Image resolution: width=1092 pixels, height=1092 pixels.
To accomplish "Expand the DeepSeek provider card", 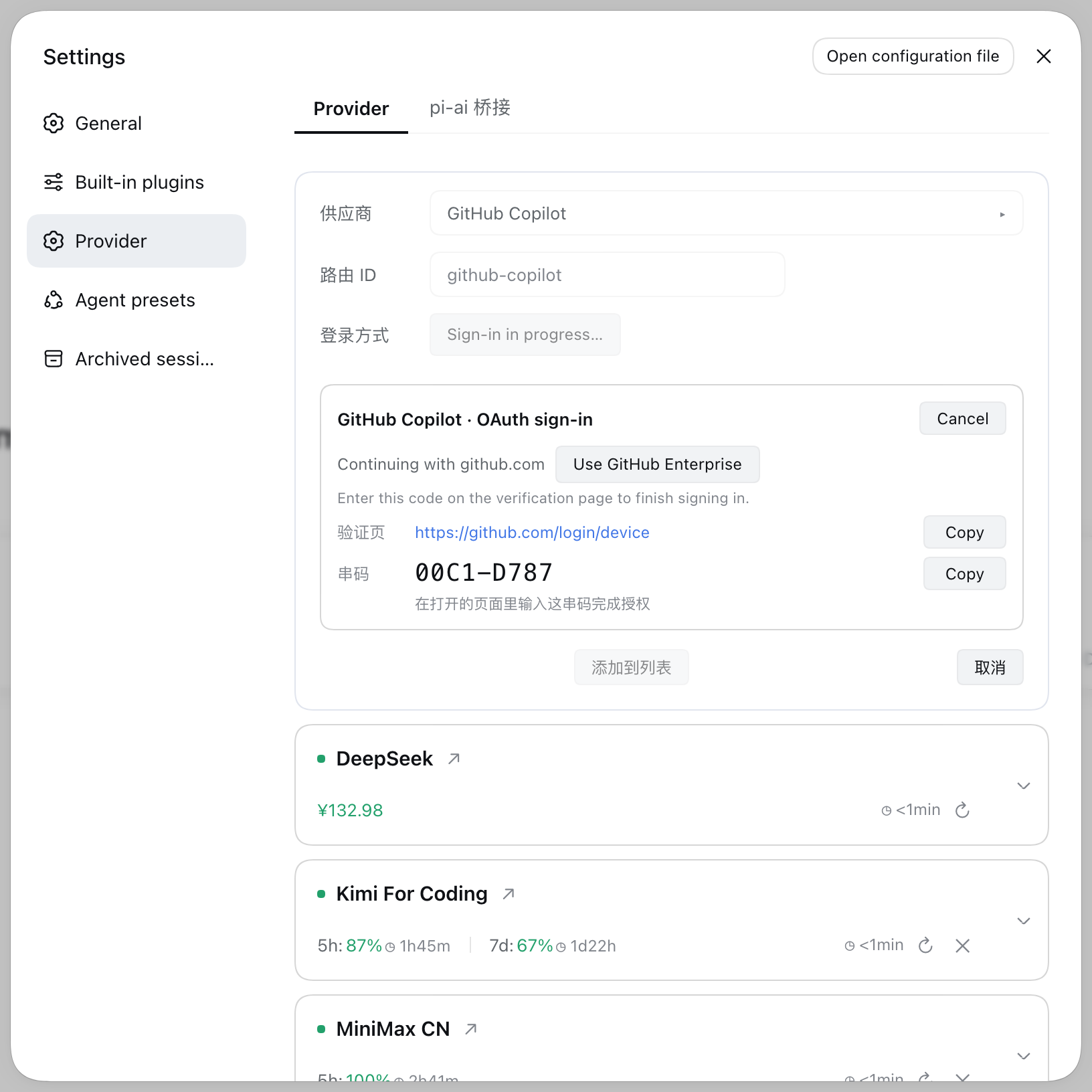I will pyautogui.click(x=1024, y=786).
